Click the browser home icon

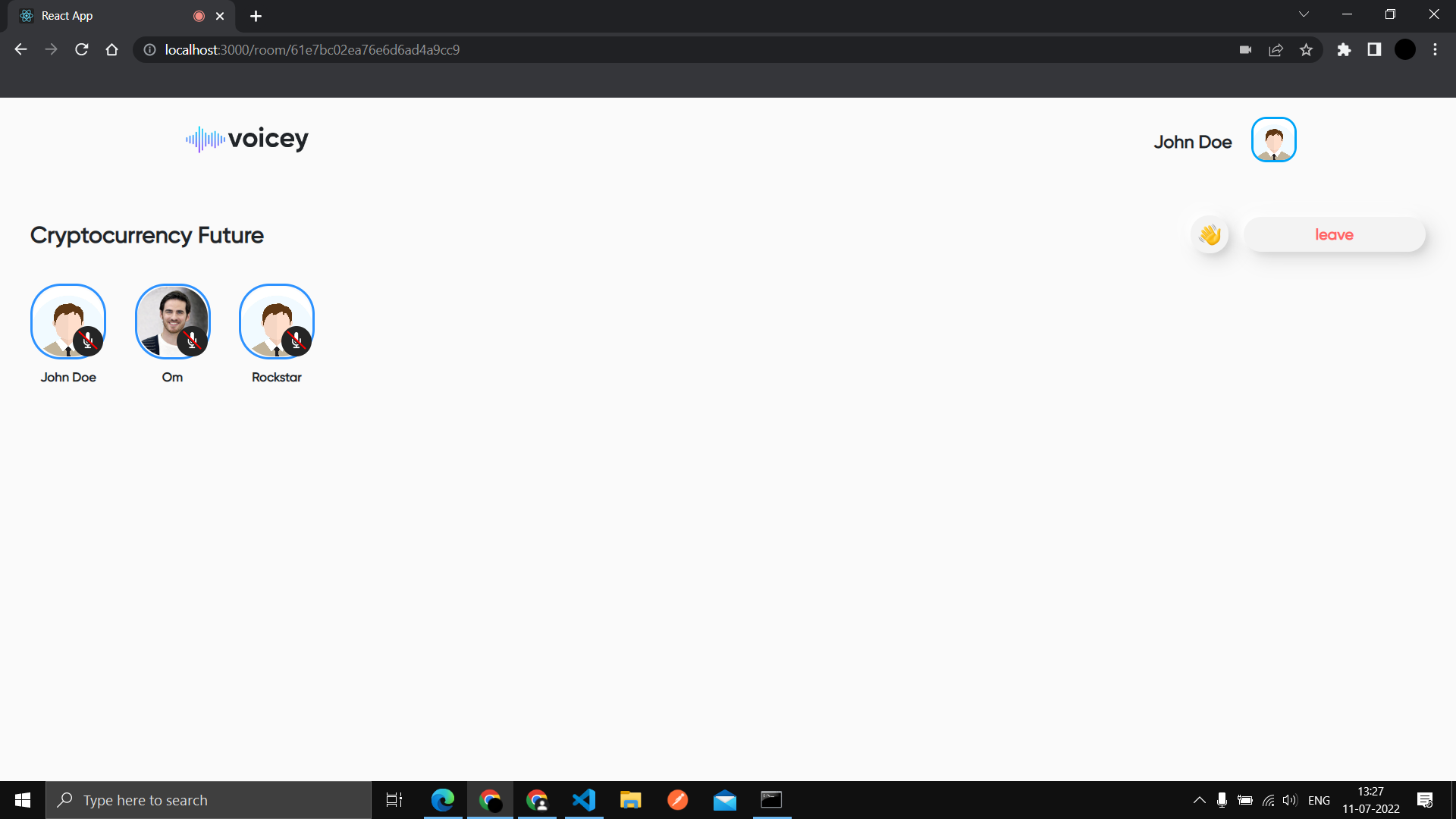coord(112,50)
